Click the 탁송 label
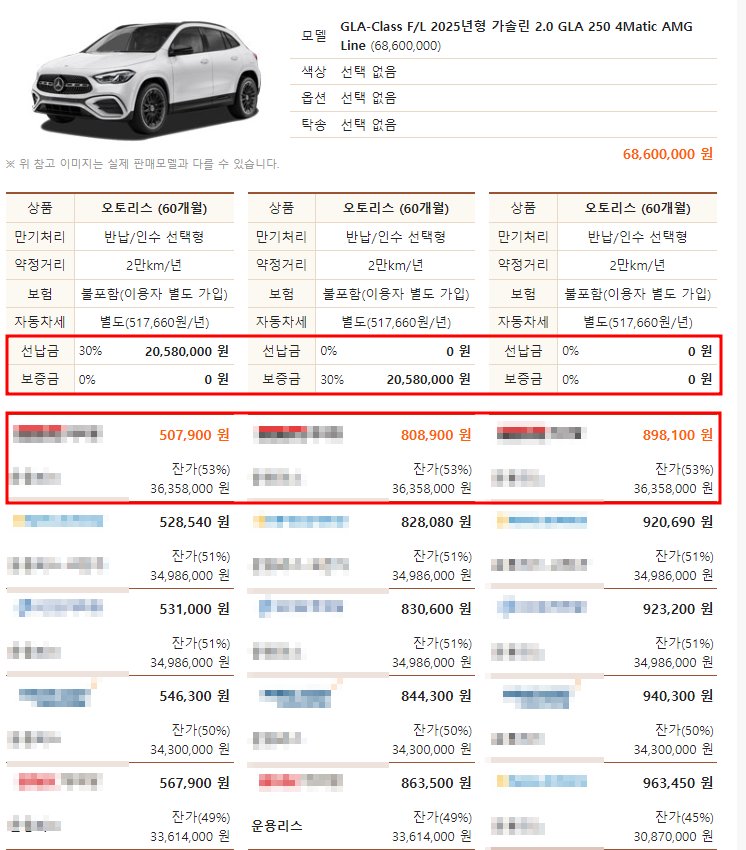The image size is (746, 850). click(x=314, y=125)
